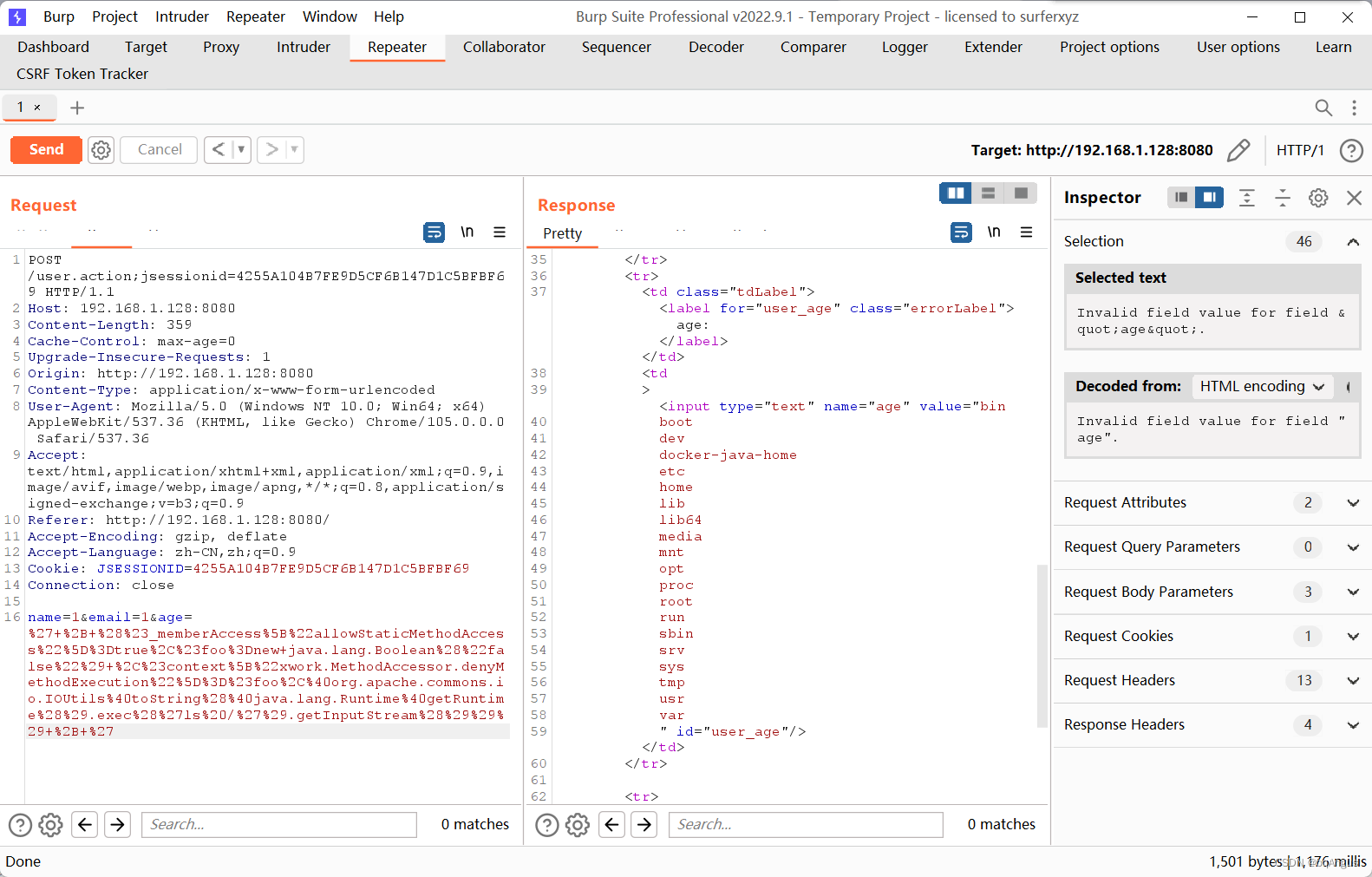Switch to the Intruder tab
The width and height of the screenshot is (1372, 877).
pyautogui.click(x=304, y=47)
